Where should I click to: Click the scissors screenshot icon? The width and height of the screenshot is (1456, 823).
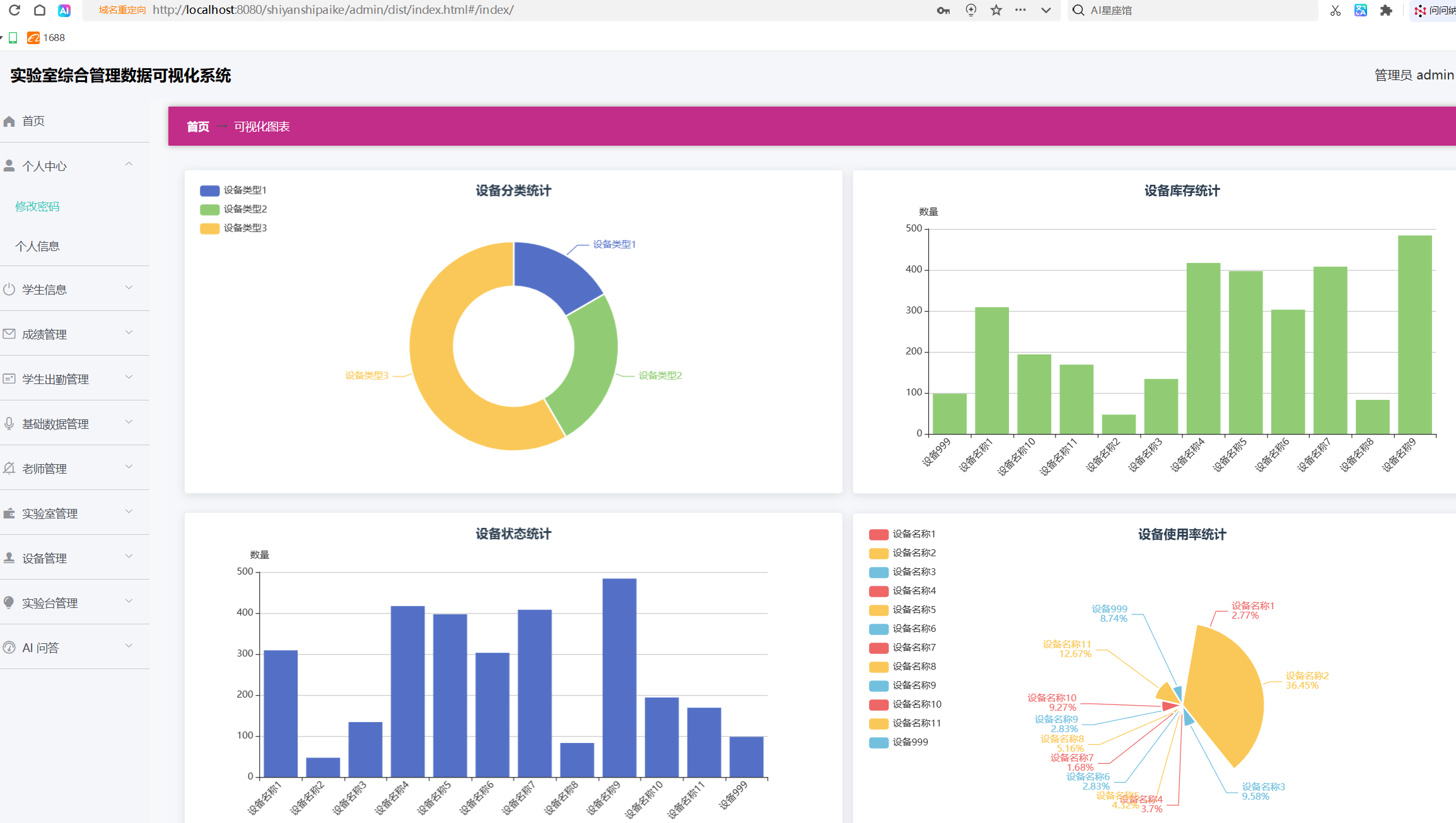tap(1335, 10)
